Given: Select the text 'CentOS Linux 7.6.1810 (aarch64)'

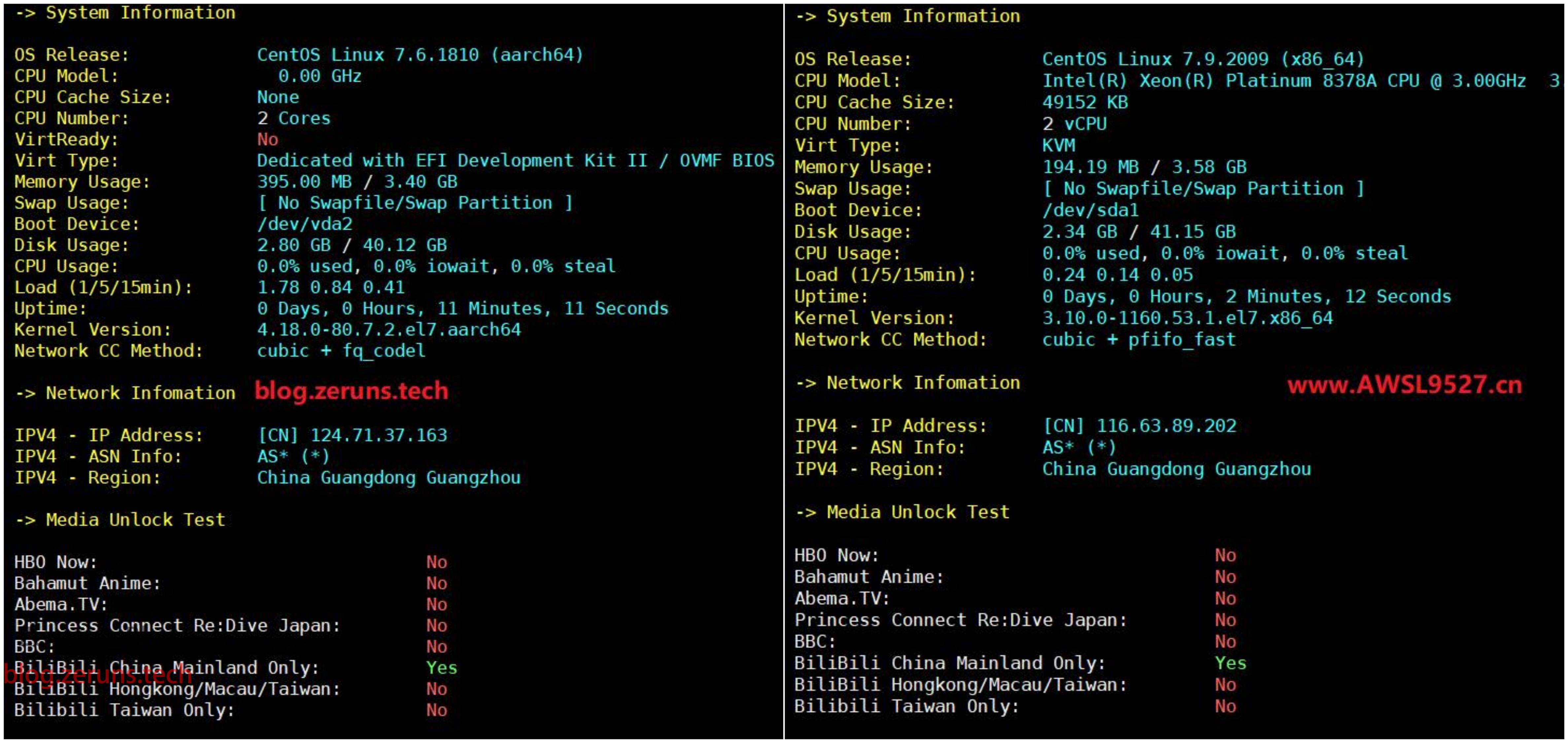Looking at the screenshot, I should coord(419,55).
